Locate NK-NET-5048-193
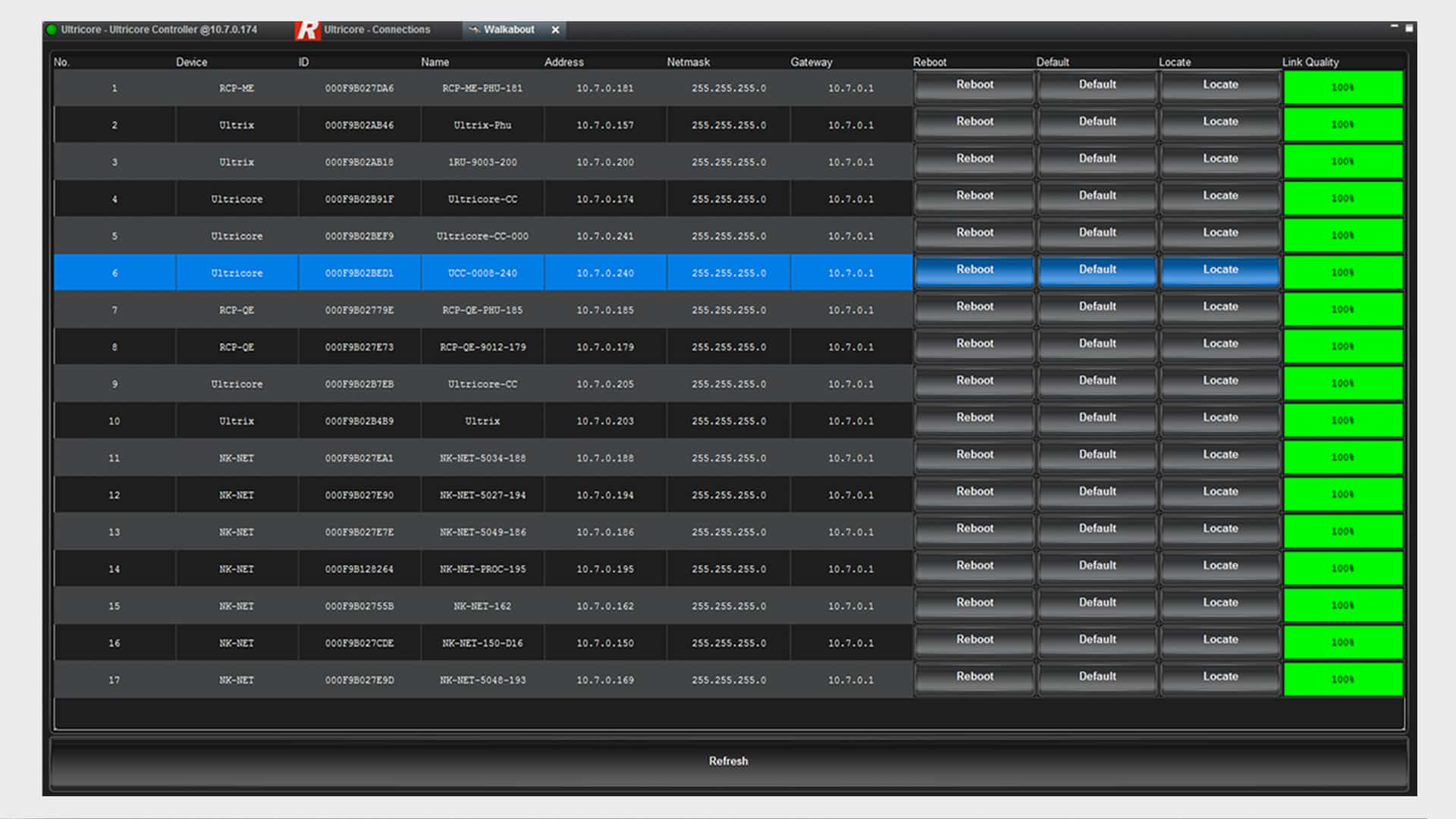 1220,677
